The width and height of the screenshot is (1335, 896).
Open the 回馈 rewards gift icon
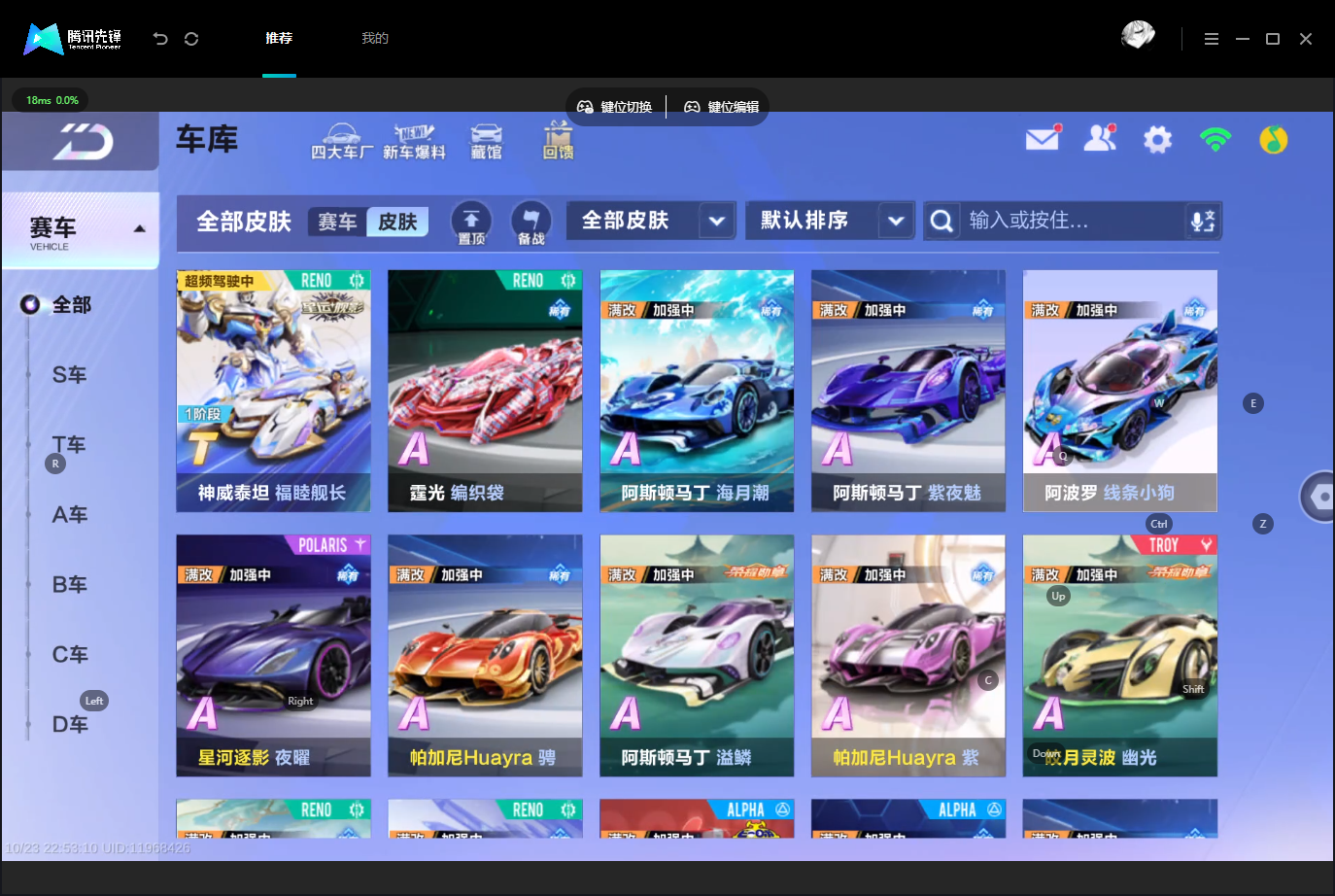[x=558, y=141]
